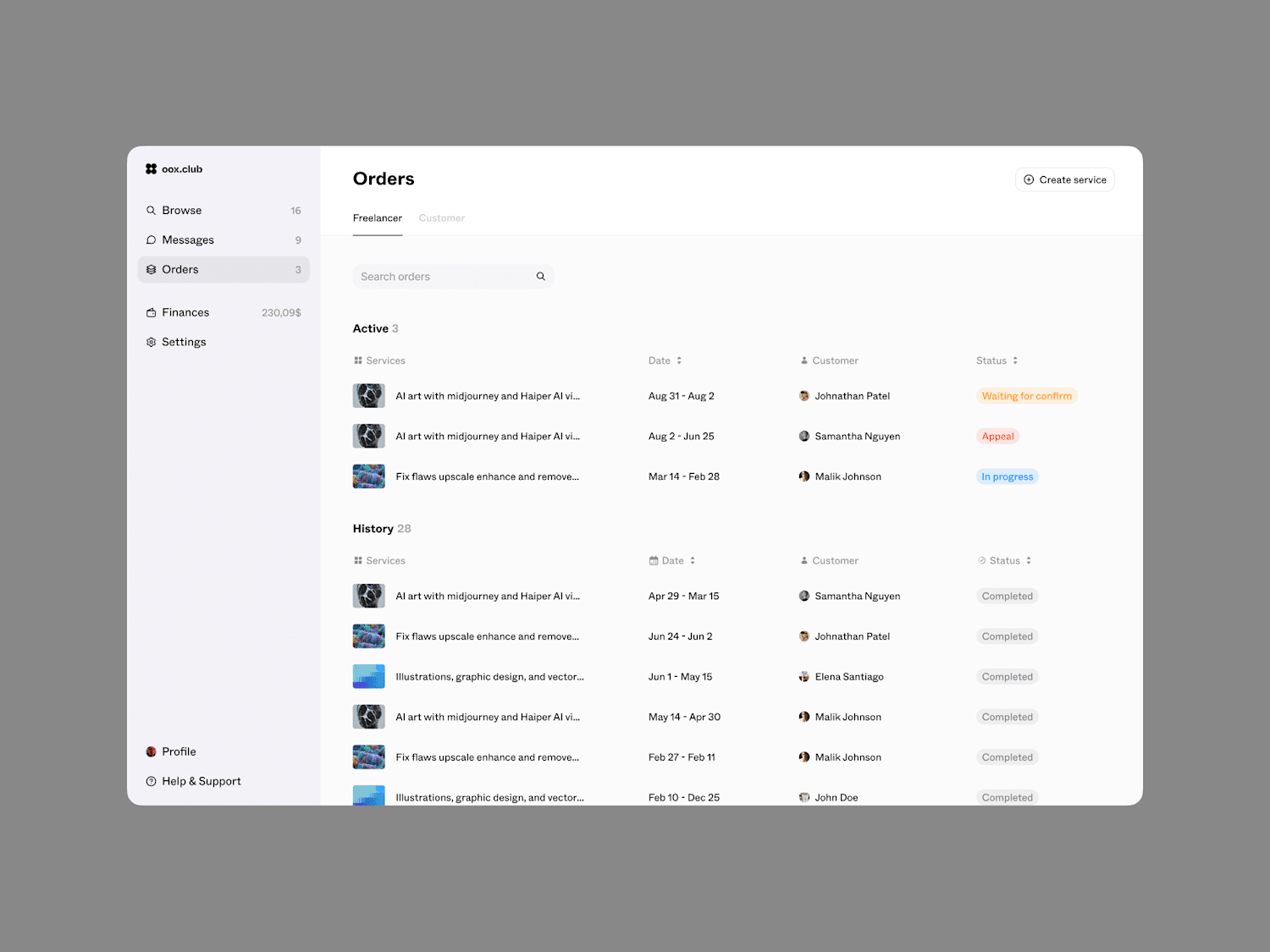Viewport: 1270px width, 952px height.
Task: Click the status circle icon in History header
Action: [982, 561]
